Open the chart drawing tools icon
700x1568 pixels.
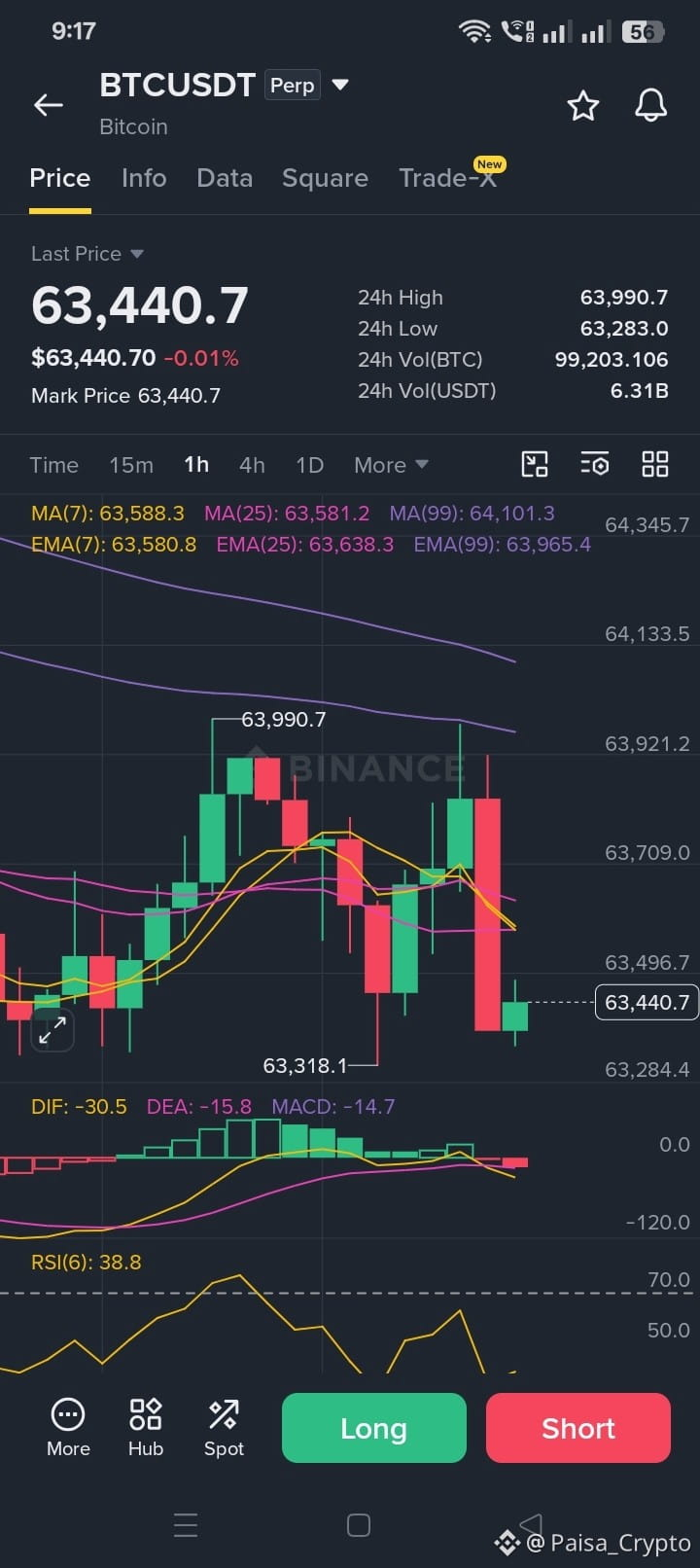pos(535,464)
